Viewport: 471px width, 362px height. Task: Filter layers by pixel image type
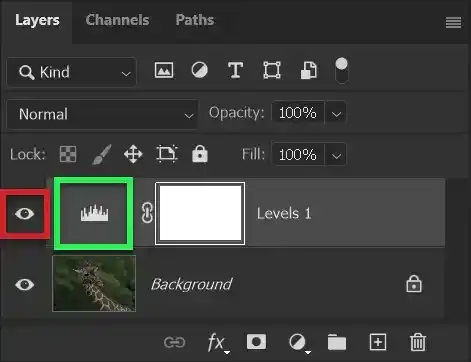164,70
